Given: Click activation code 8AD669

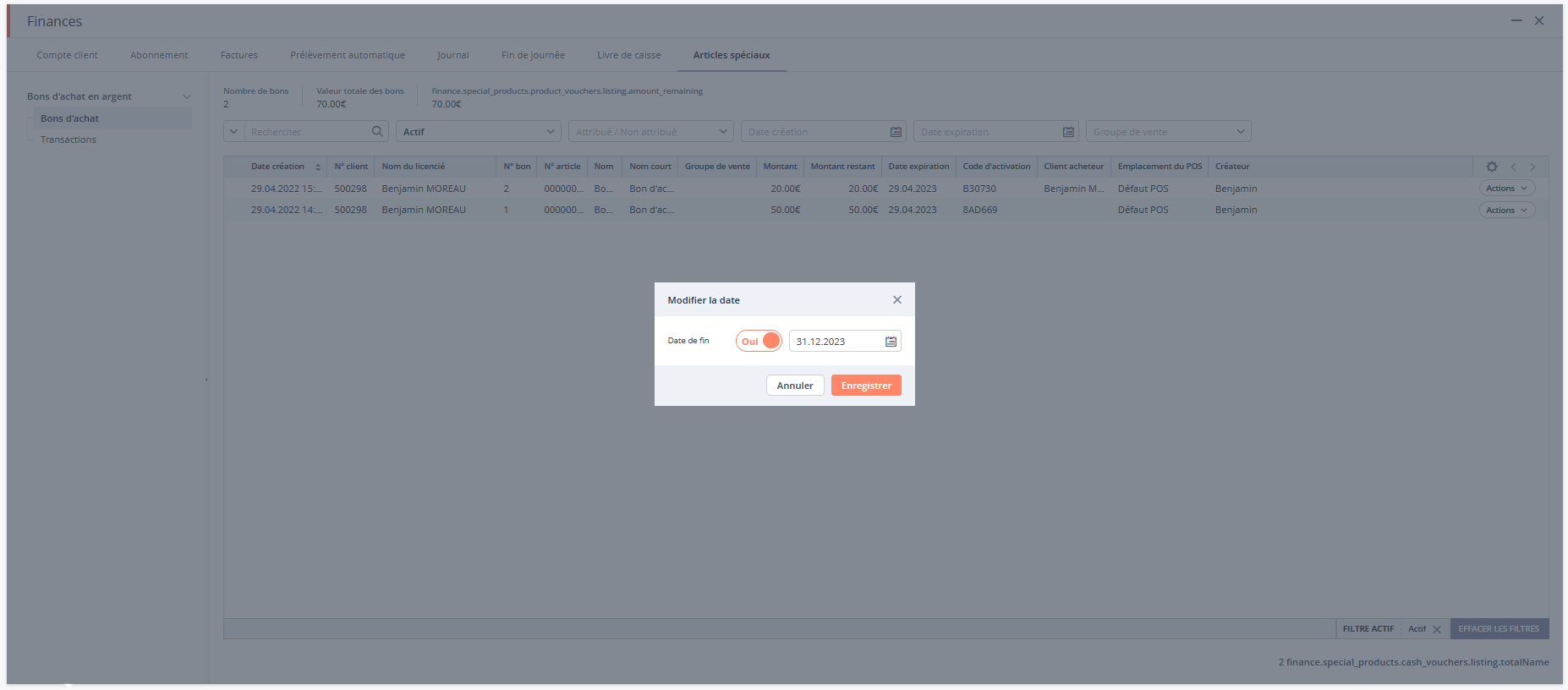Looking at the screenshot, I should pos(979,210).
